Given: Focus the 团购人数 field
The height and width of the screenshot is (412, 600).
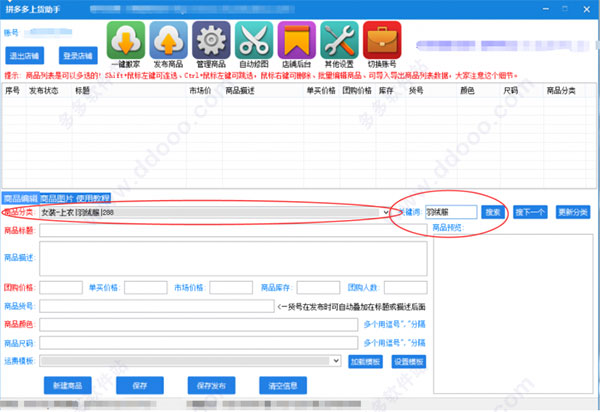Looking at the screenshot, I should [406, 287].
